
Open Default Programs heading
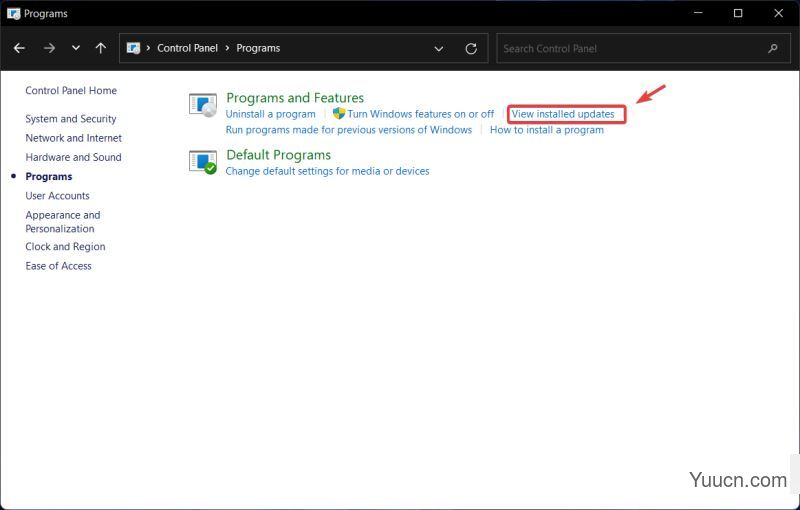(x=279, y=155)
